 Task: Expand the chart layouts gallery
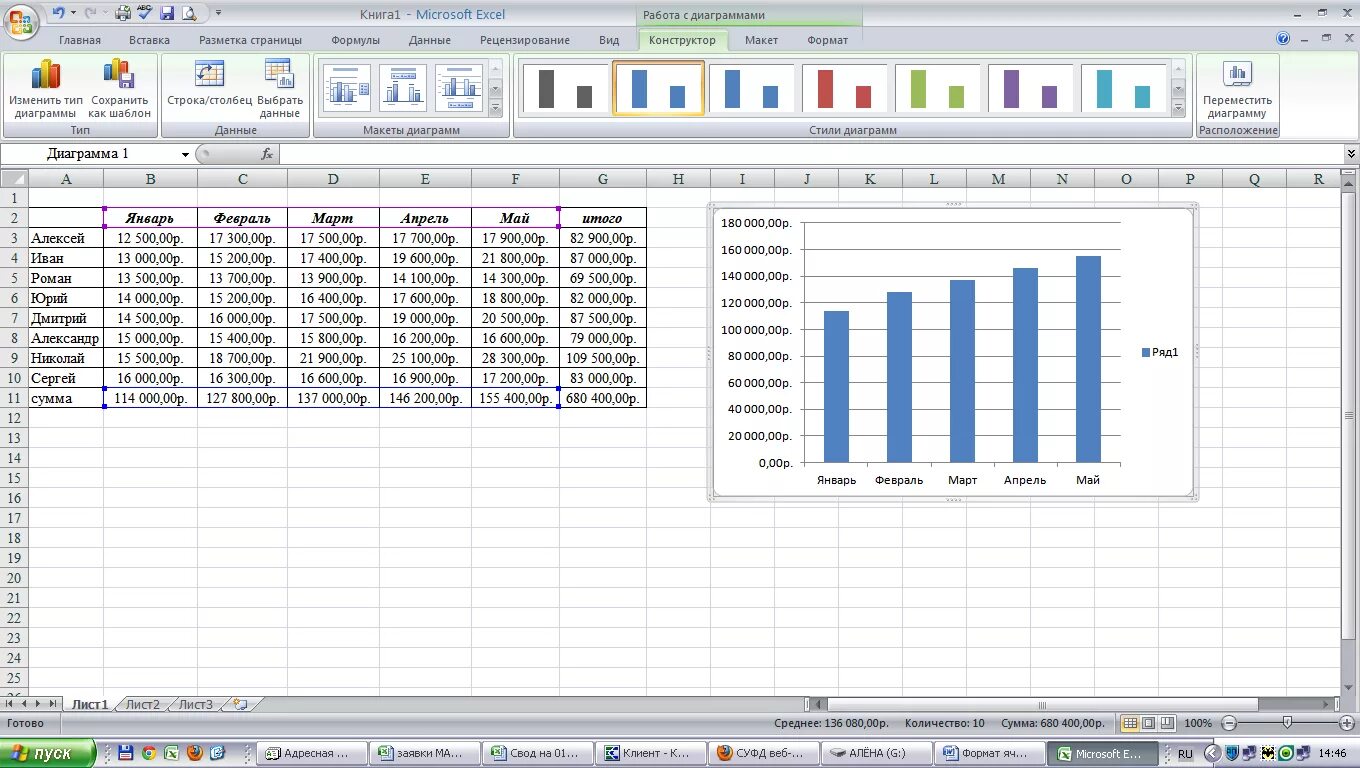click(x=495, y=107)
